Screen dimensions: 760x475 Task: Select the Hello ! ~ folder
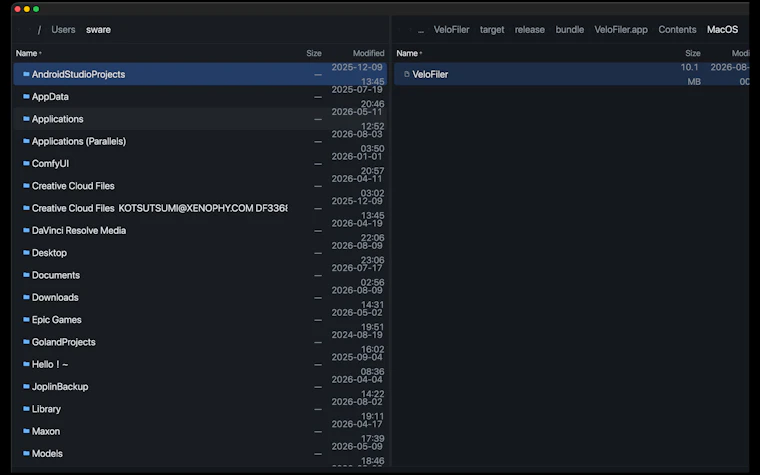pyautogui.click(x=200, y=364)
